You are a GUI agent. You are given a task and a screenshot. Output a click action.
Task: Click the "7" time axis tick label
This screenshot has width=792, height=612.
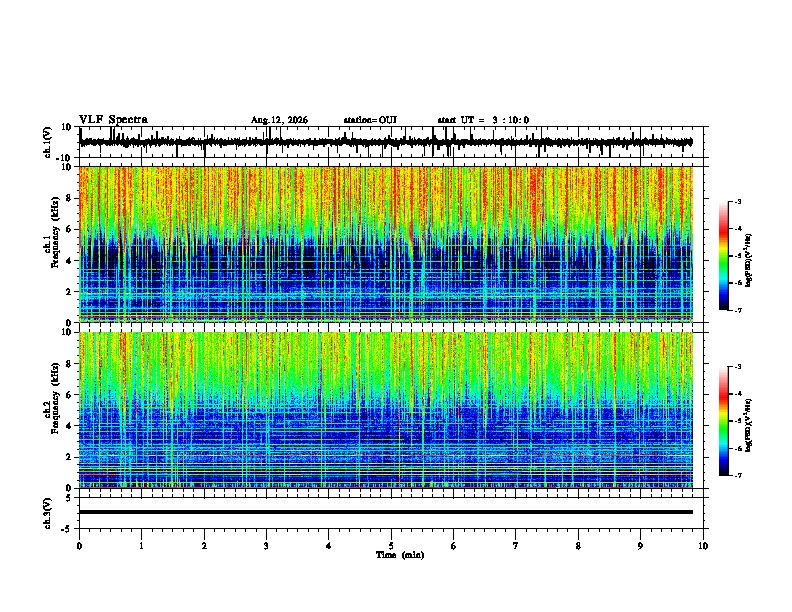pyautogui.click(x=516, y=546)
